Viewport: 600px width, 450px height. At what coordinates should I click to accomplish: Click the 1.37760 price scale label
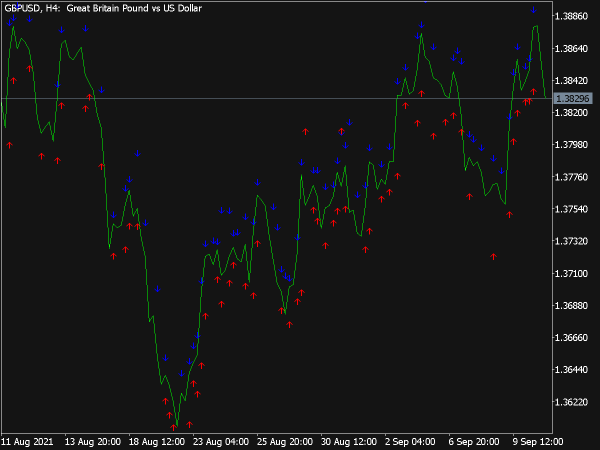tap(571, 177)
